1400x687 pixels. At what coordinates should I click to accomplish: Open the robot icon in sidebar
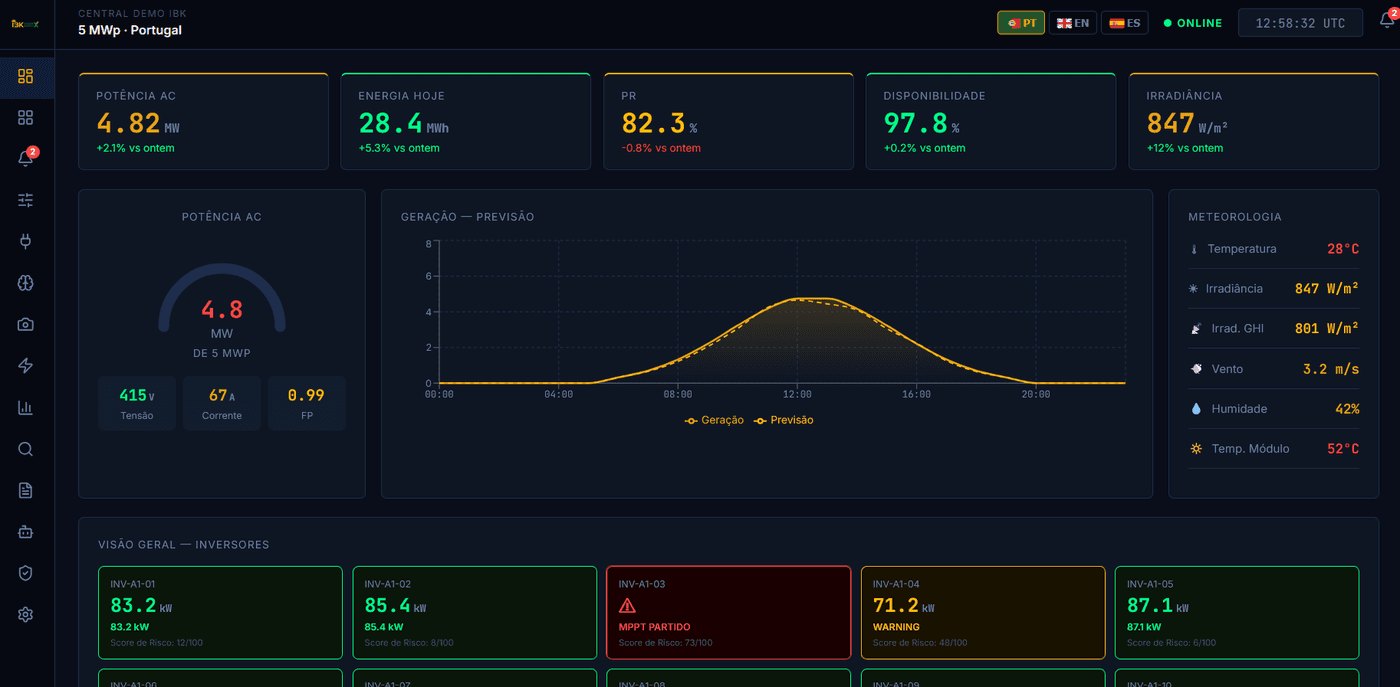tap(26, 532)
